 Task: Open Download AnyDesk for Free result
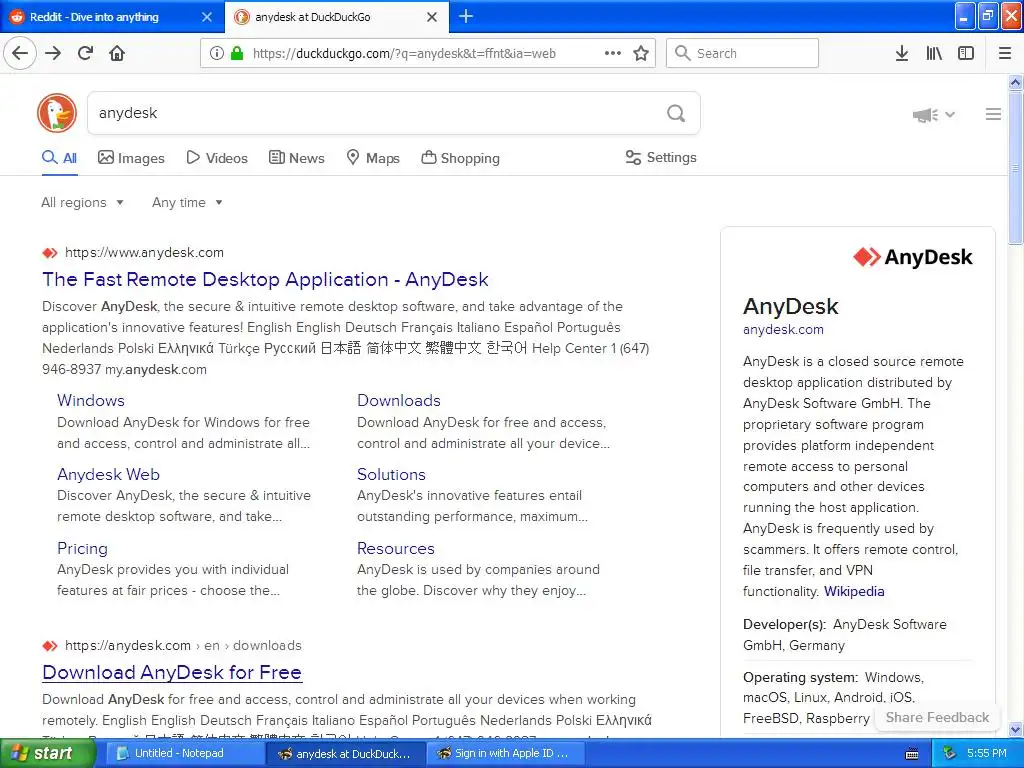[x=172, y=673]
